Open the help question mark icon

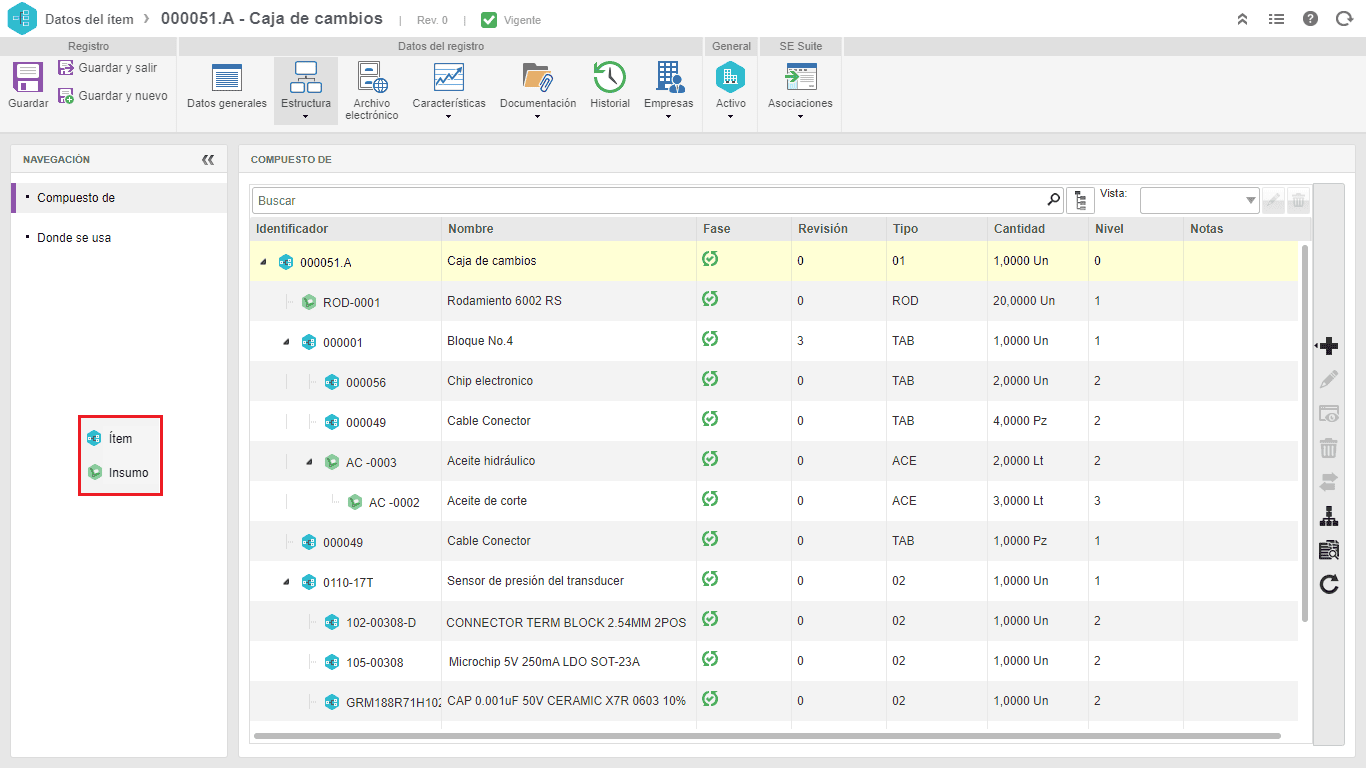pyautogui.click(x=1310, y=19)
